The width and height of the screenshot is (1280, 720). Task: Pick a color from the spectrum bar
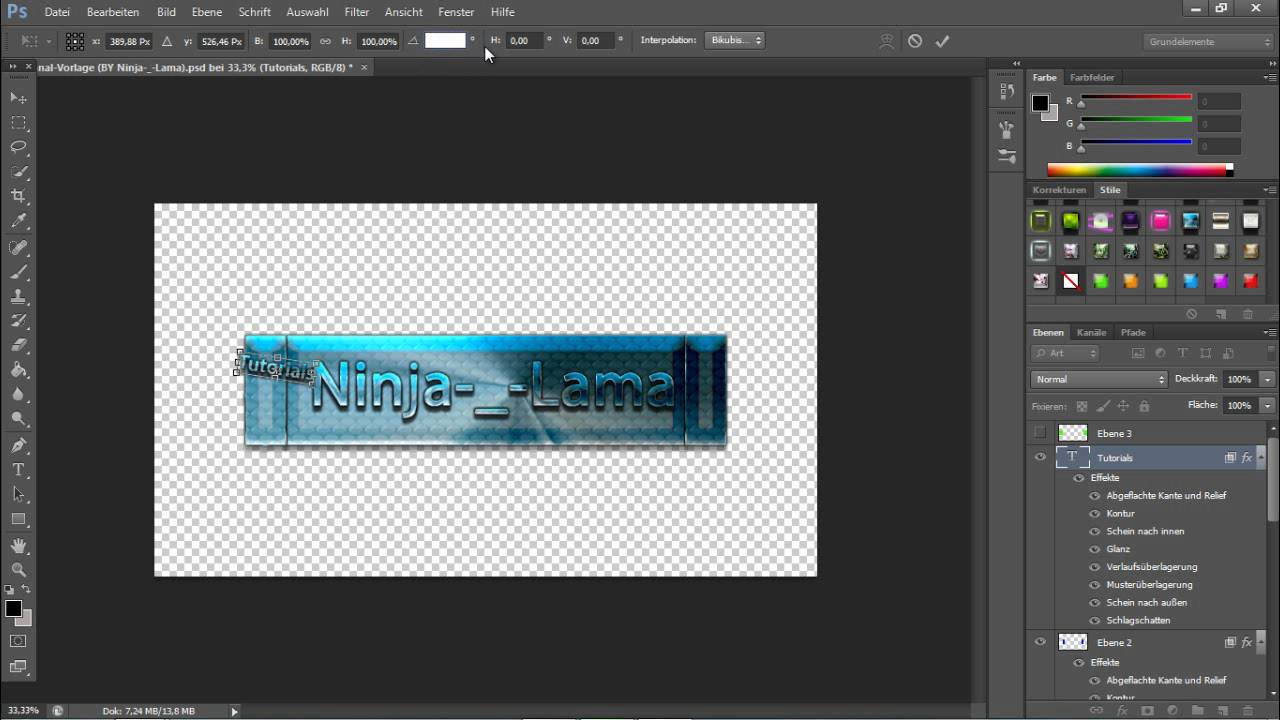[x=1140, y=170]
